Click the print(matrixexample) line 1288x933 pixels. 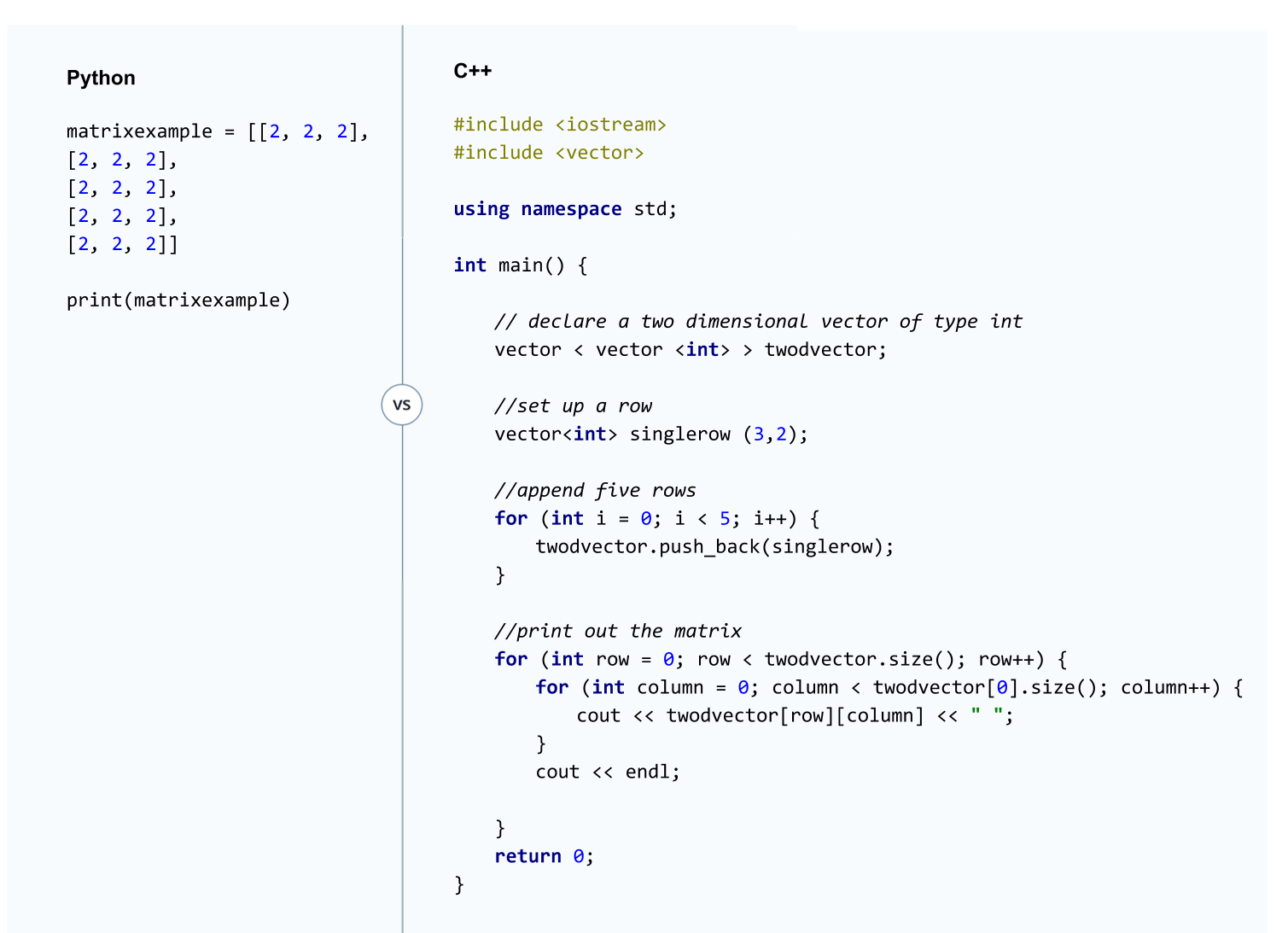(178, 300)
